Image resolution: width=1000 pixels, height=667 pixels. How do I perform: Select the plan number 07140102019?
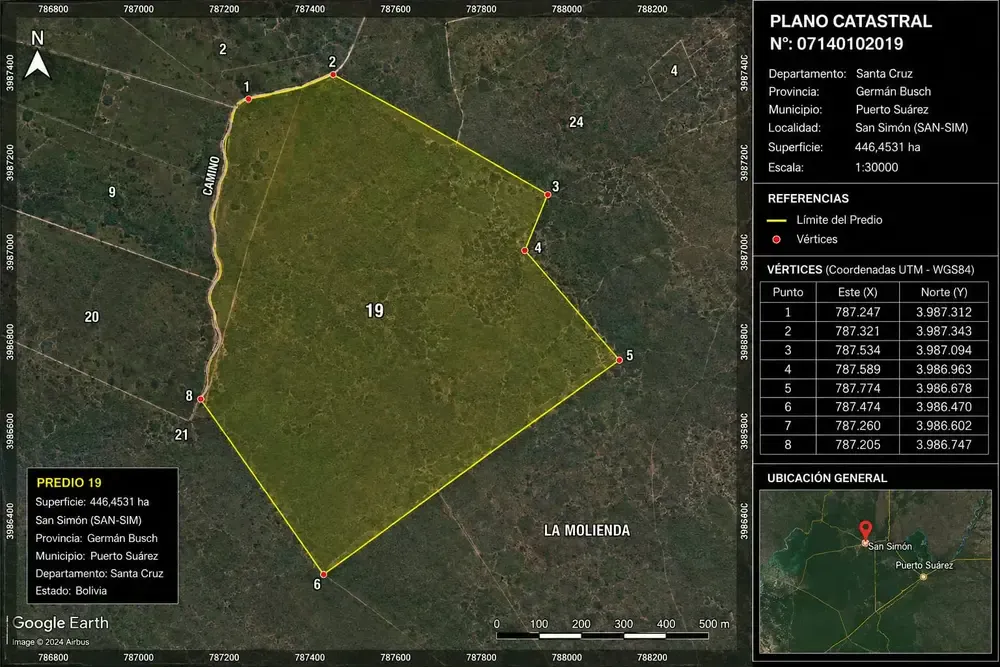(849, 44)
